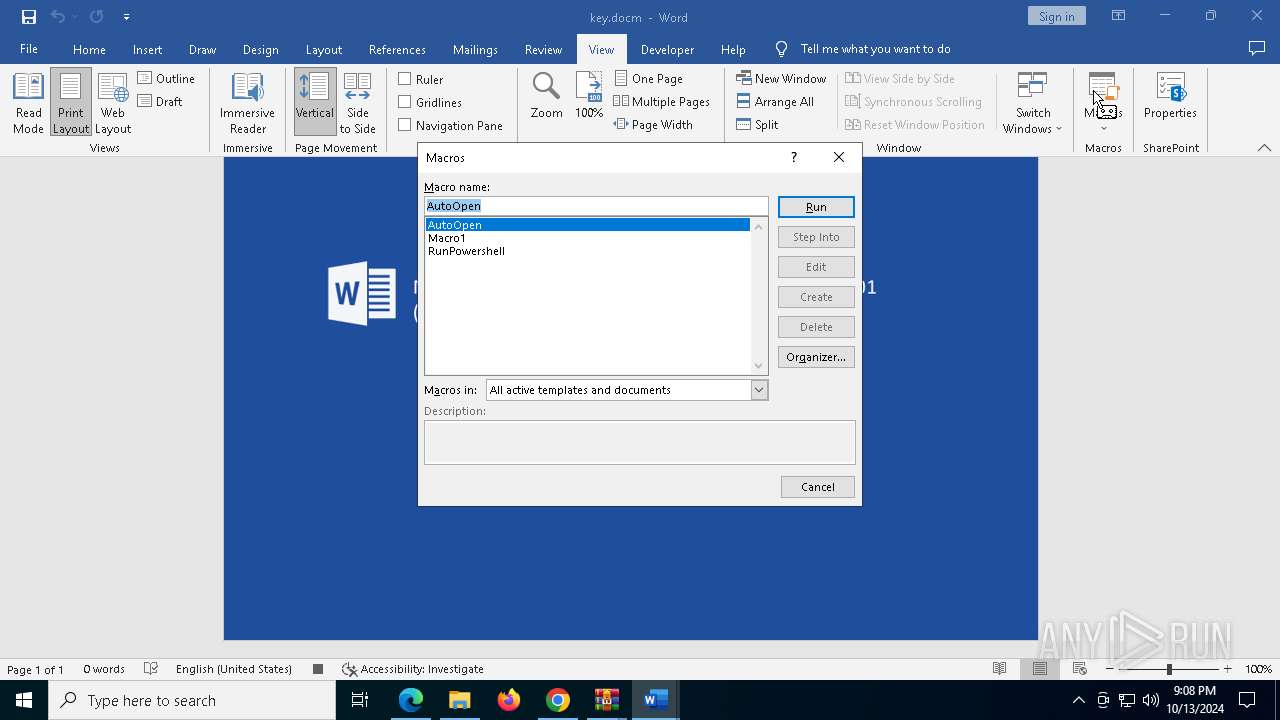Cancel the Macros dialog
Viewport: 1280px width, 720px height.
click(x=817, y=487)
